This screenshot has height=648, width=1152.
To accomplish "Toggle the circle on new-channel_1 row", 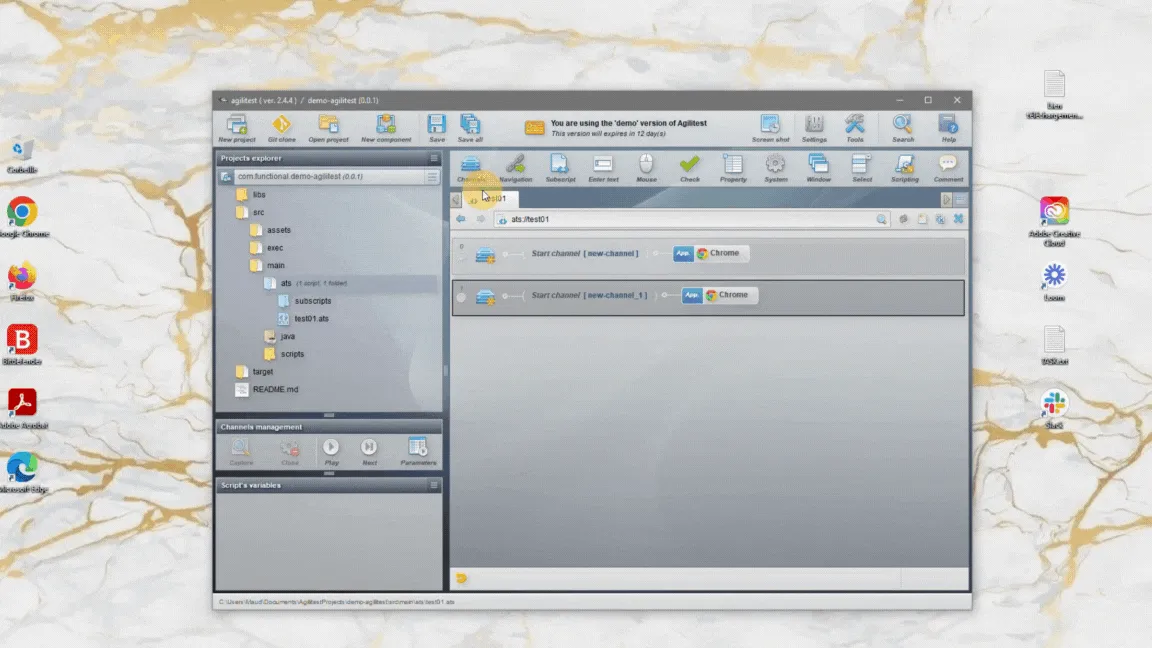I will click(x=461, y=298).
